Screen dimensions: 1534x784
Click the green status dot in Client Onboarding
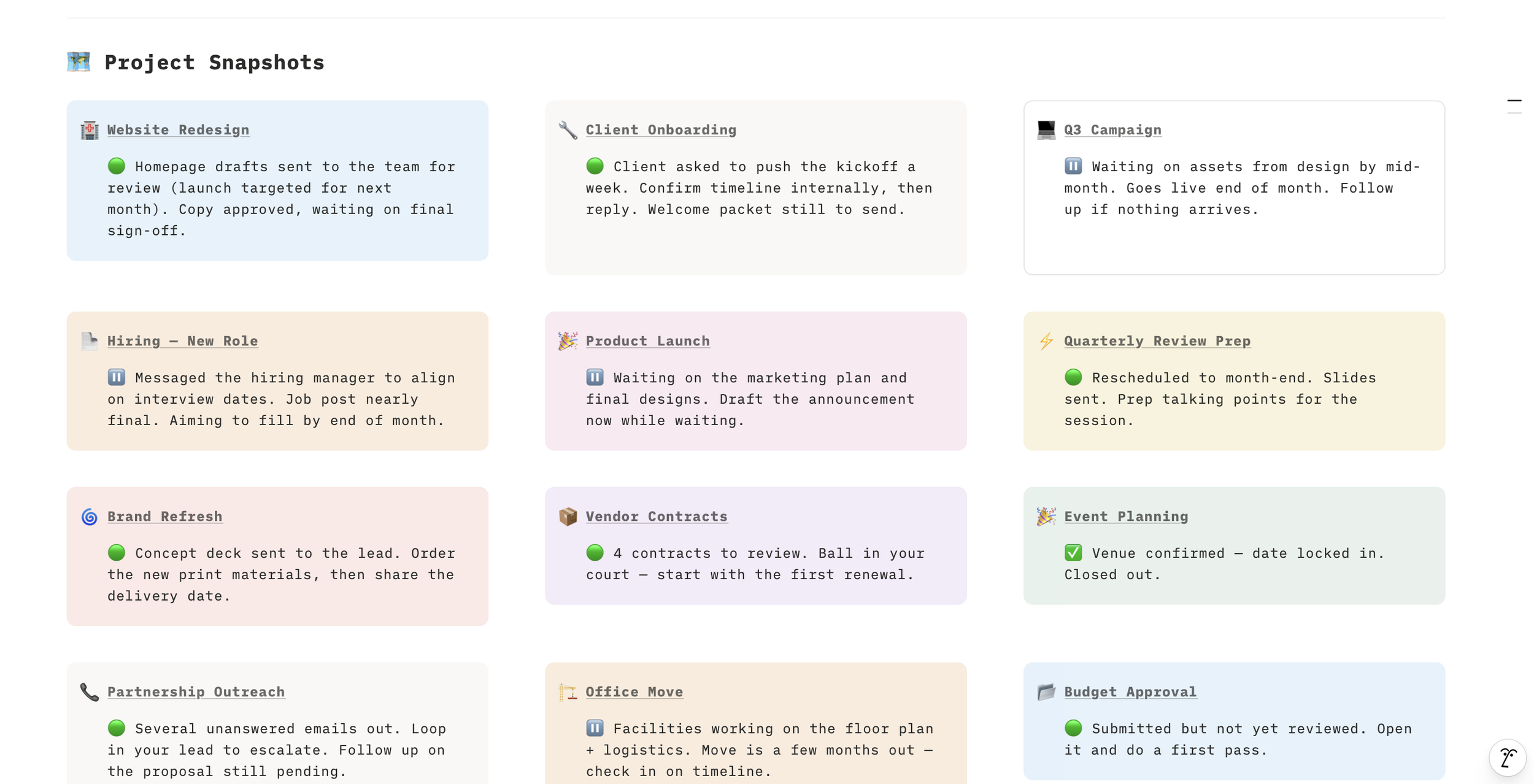pos(595,166)
